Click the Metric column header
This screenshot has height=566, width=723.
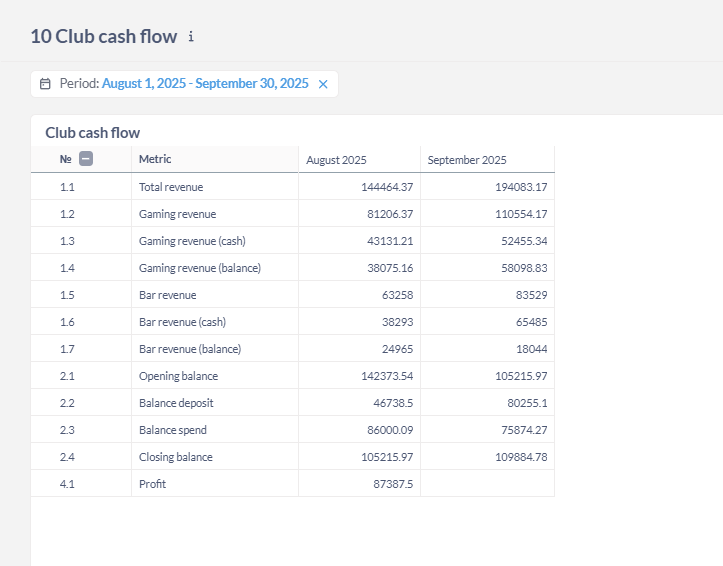click(x=155, y=159)
